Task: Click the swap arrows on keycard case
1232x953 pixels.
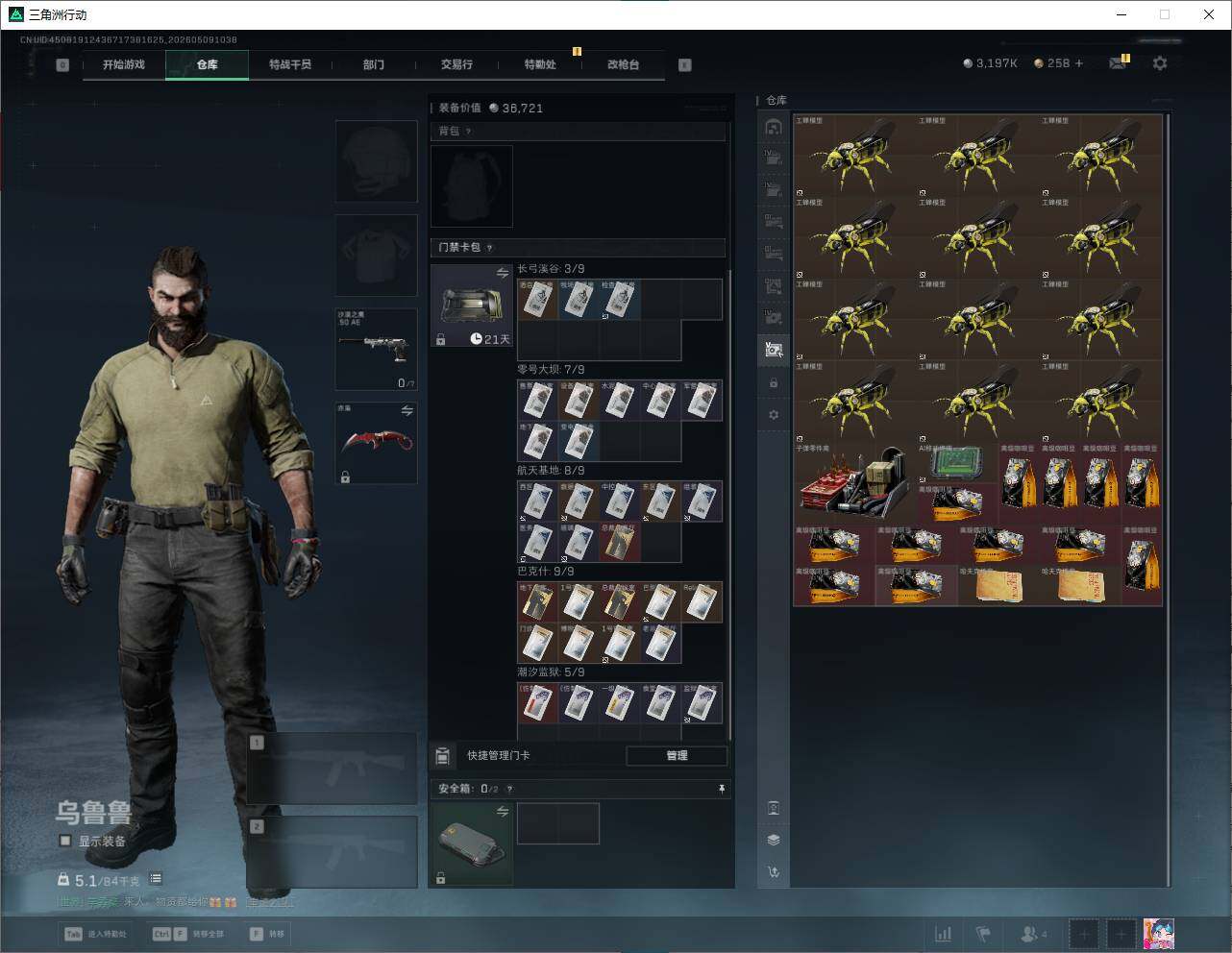Action: [x=502, y=274]
